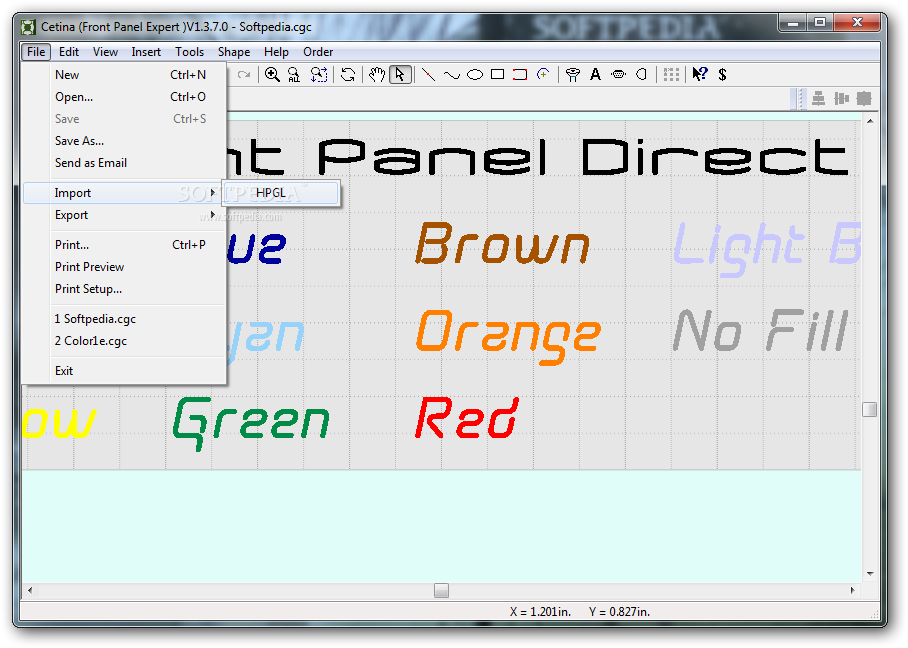The height and width of the screenshot is (648, 908).
Task: Choose Print... menu entry
Action: click(123, 245)
